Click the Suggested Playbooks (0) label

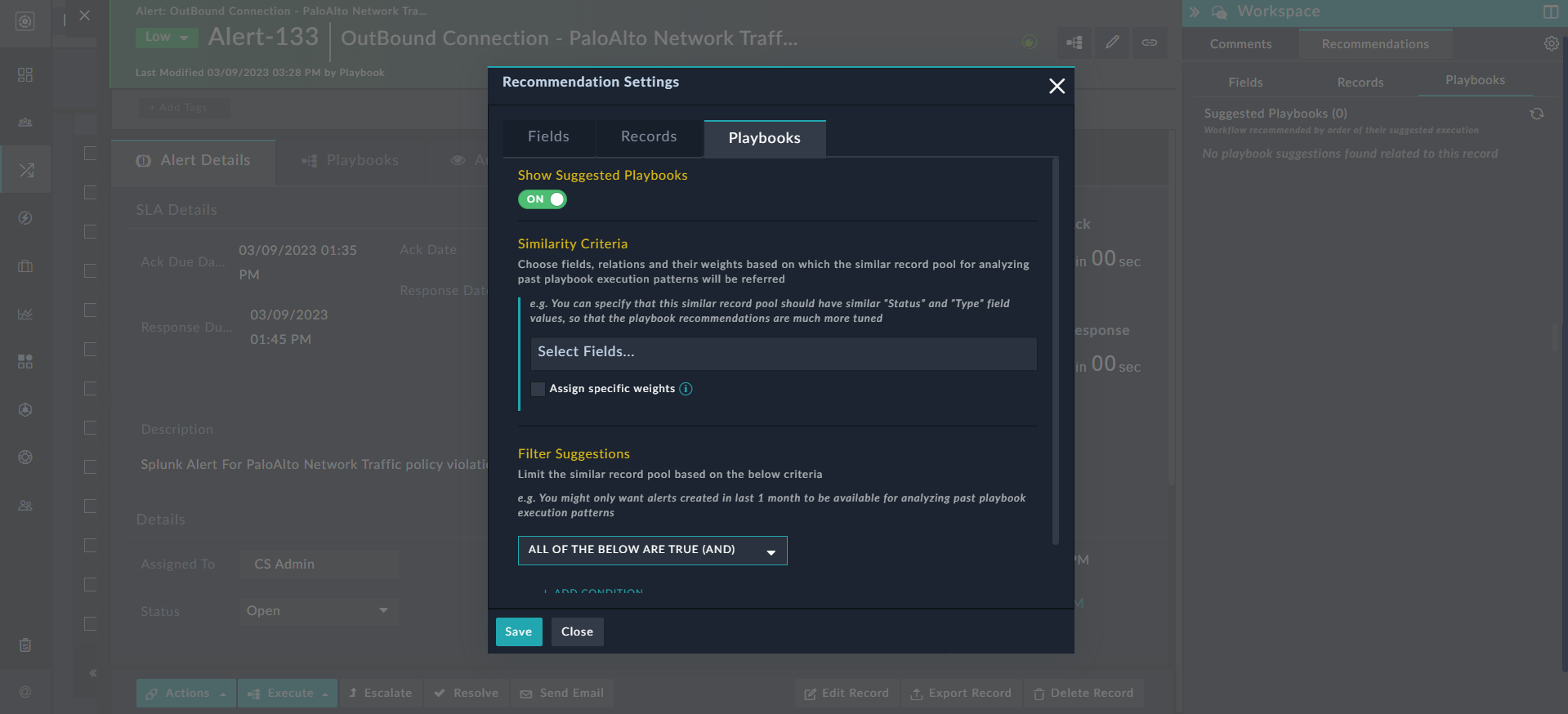click(1275, 114)
